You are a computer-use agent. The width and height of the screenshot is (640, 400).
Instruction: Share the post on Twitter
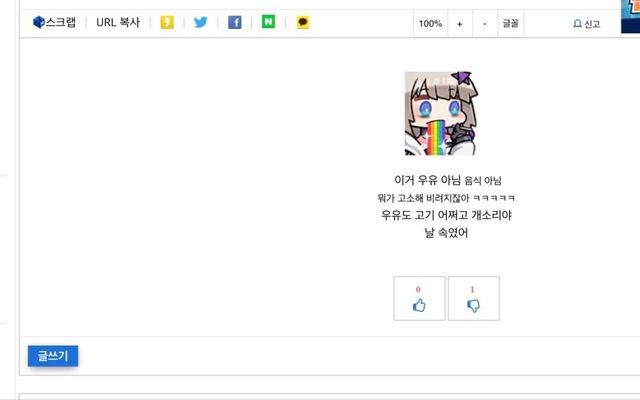200,22
